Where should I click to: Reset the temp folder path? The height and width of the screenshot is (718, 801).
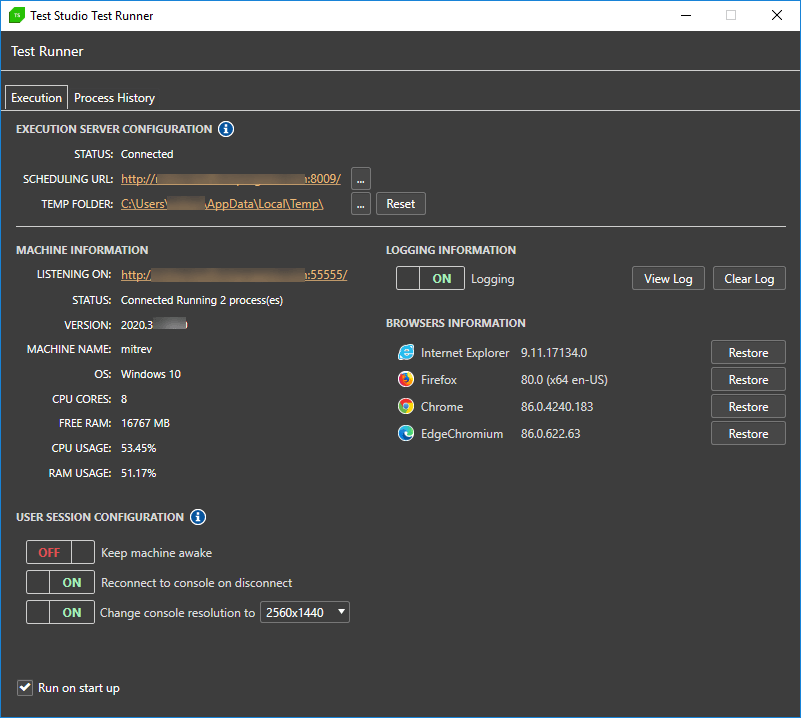coord(400,204)
